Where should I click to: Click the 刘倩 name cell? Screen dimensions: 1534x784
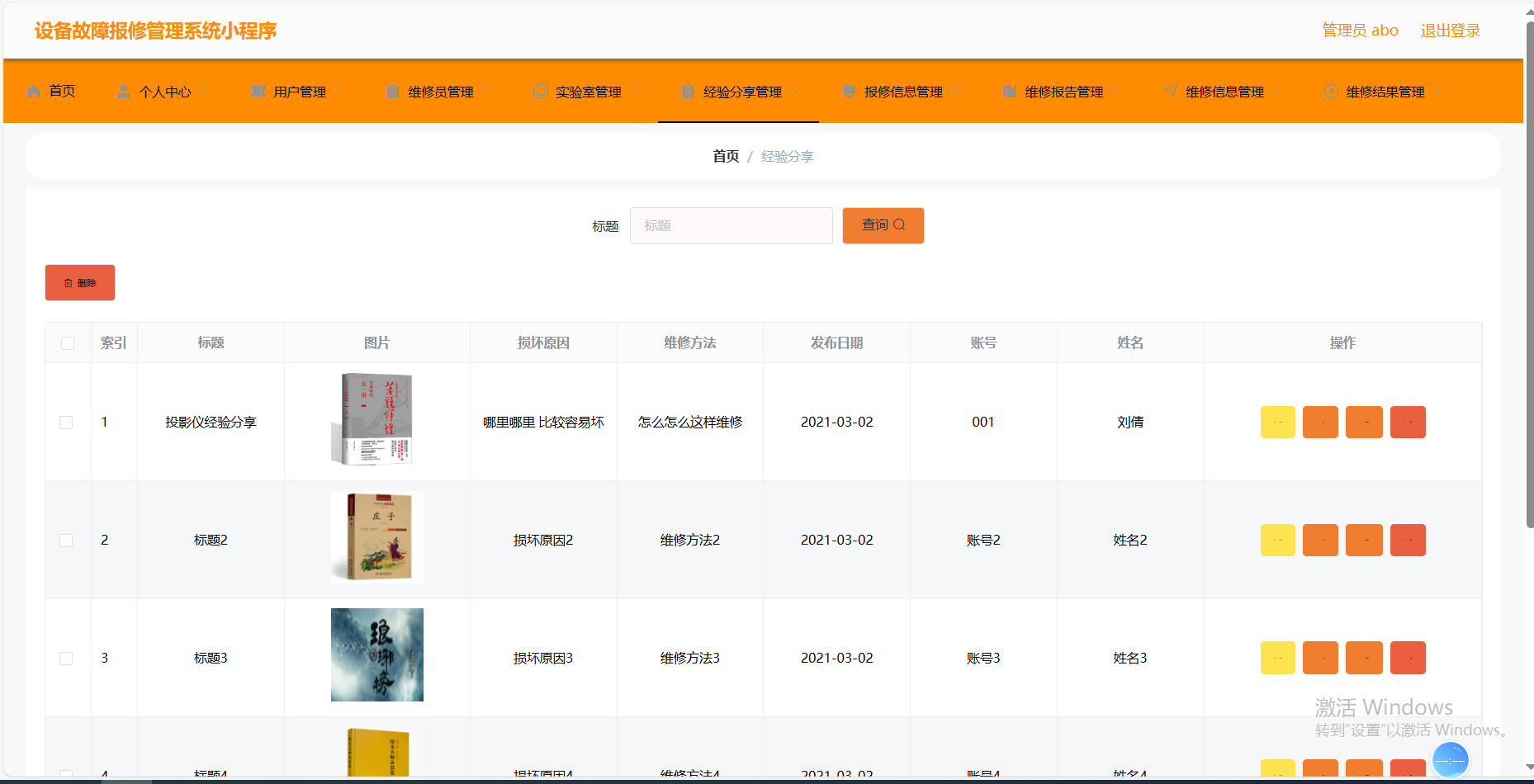coord(1130,422)
